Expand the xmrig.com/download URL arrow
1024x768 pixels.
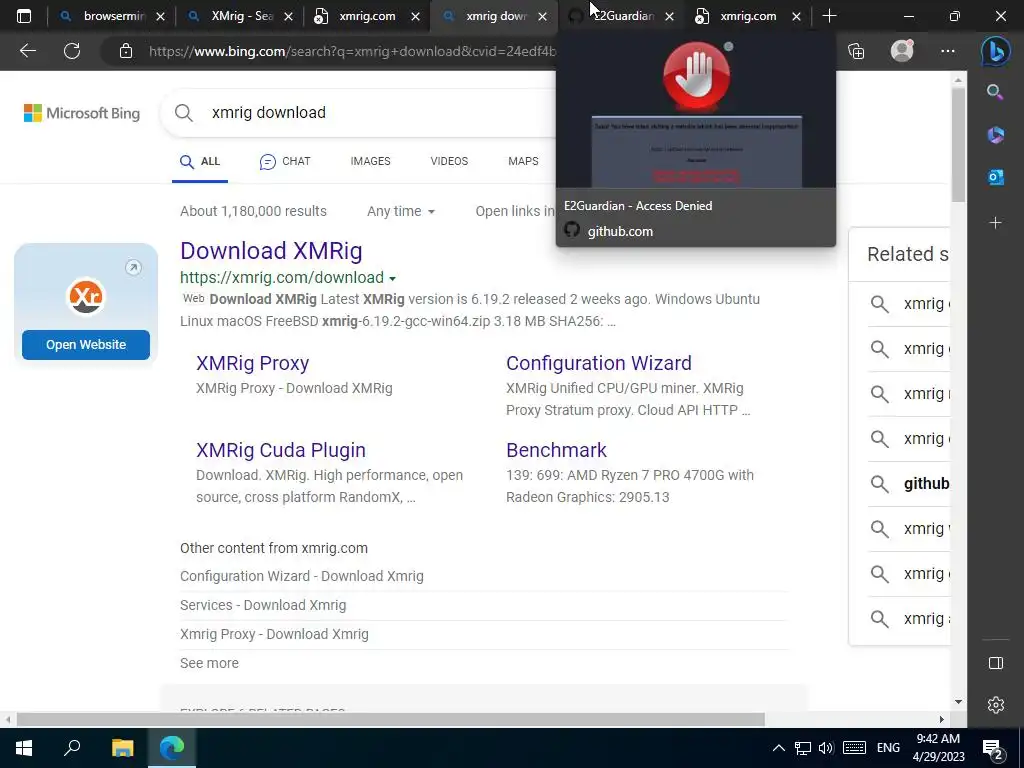pyautogui.click(x=392, y=279)
